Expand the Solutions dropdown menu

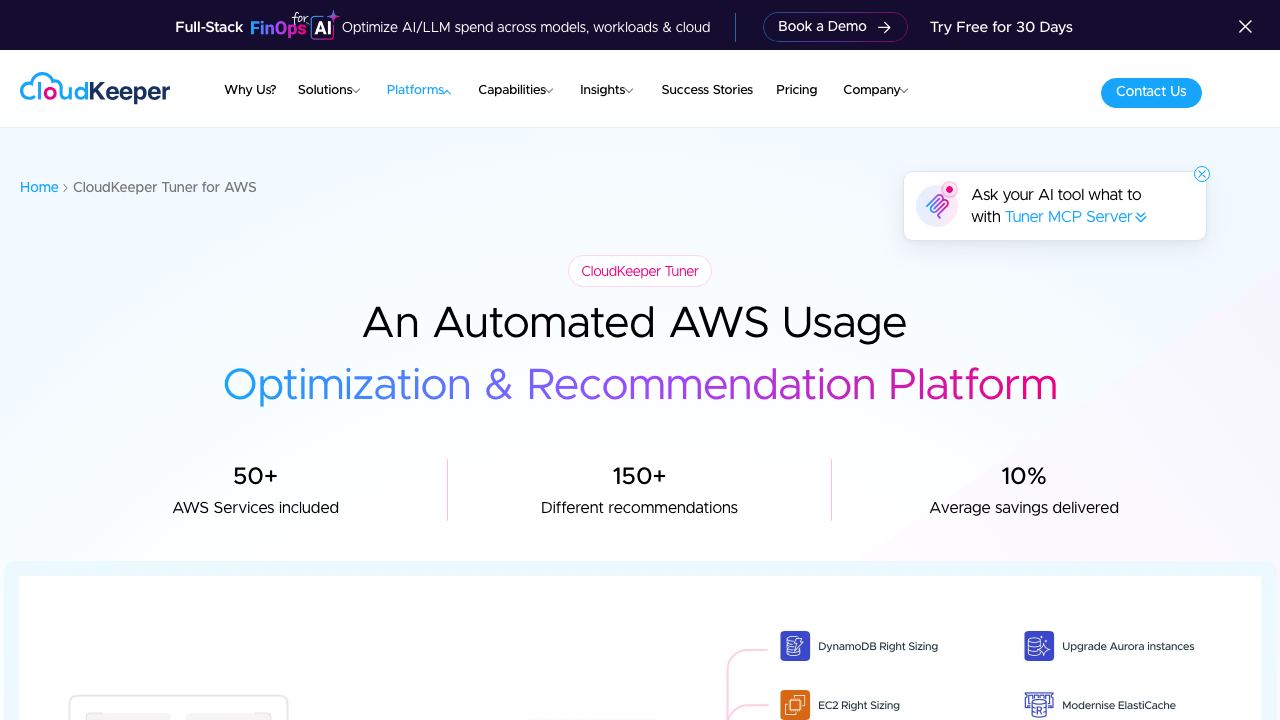329,90
